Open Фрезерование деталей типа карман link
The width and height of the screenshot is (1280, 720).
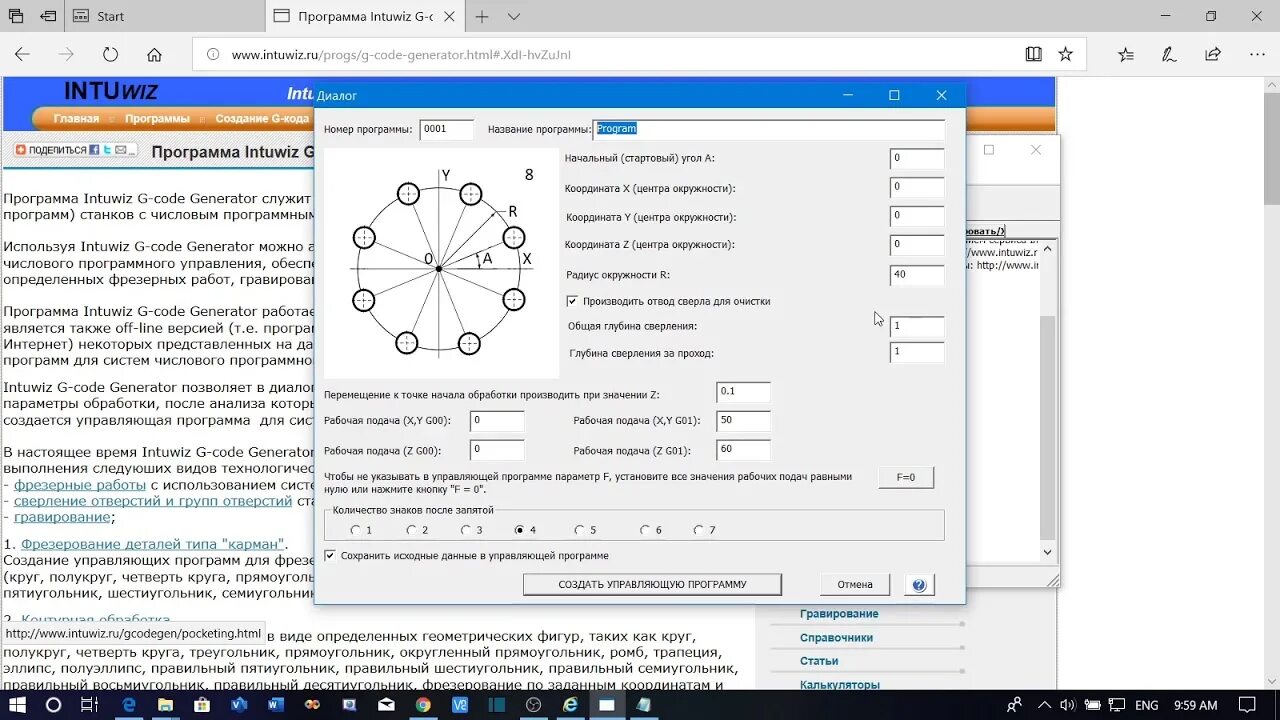point(153,544)
